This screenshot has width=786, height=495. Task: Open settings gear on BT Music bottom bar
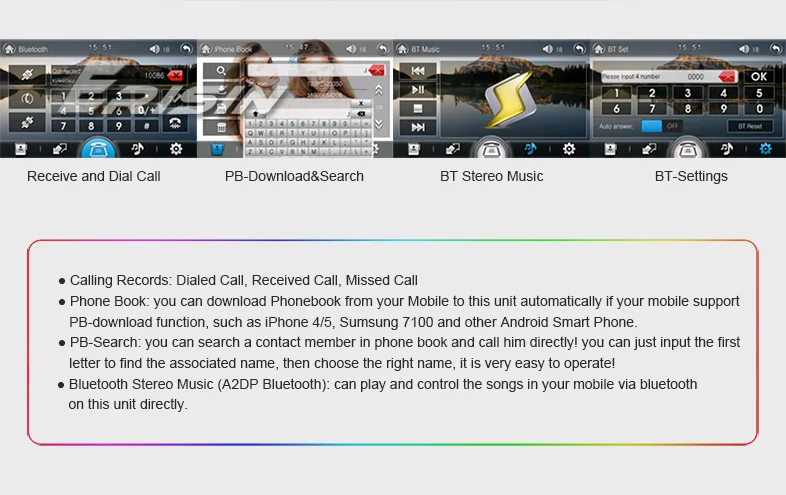point(569,149)
